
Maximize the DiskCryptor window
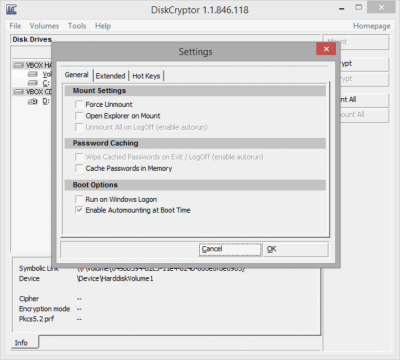point(359,7)
